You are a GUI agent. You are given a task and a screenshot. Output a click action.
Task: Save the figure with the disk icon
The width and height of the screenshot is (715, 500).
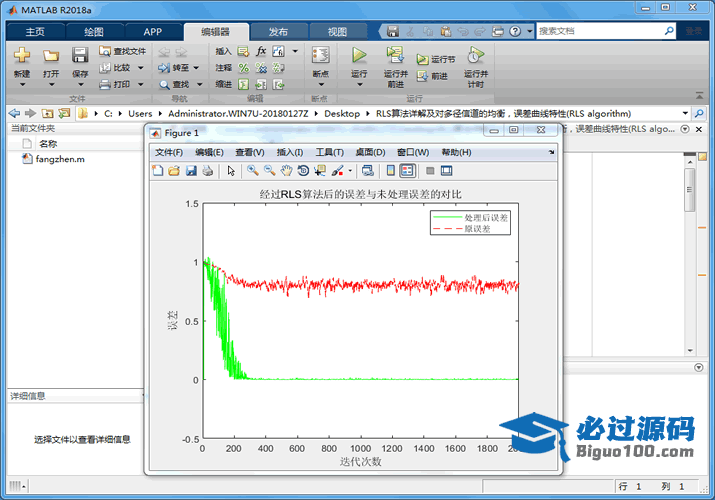(x=191, y=171)
